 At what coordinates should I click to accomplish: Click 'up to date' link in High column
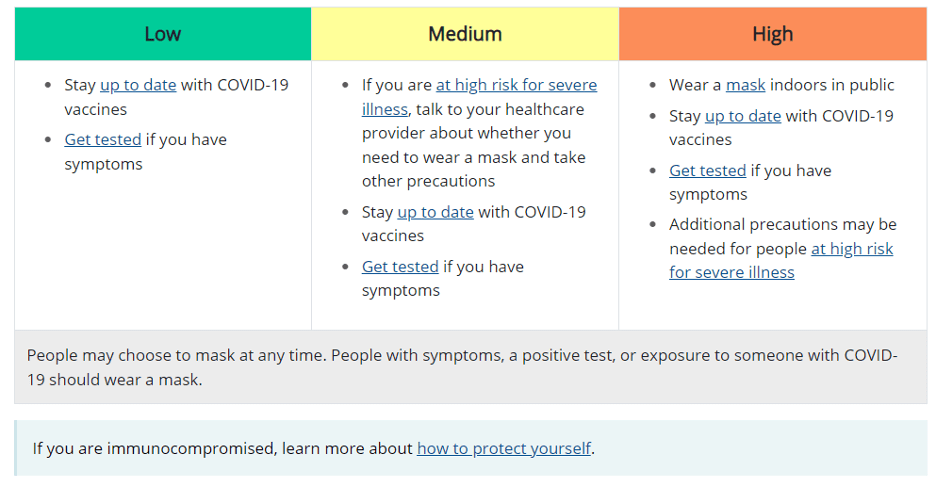pos(743,116)
